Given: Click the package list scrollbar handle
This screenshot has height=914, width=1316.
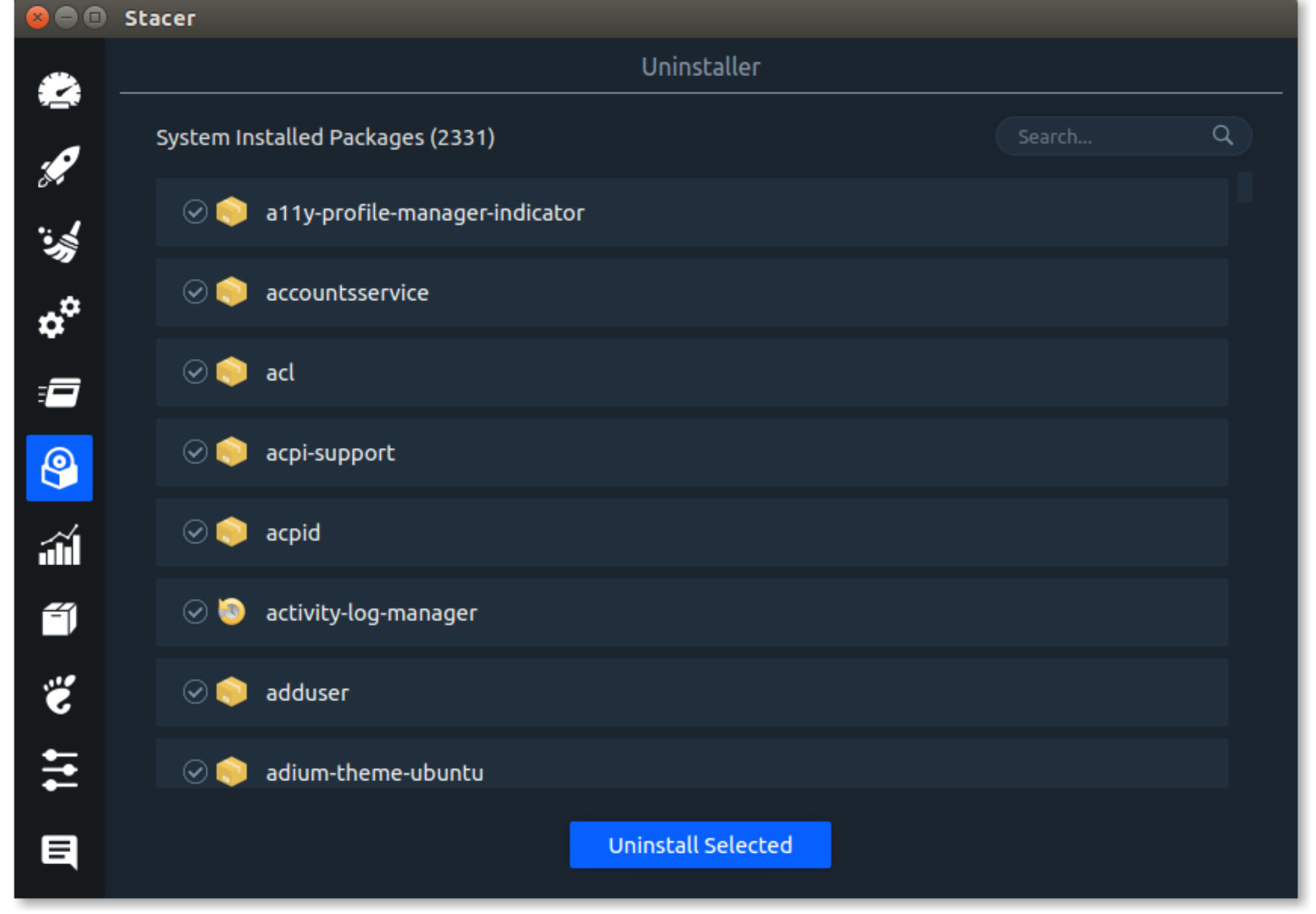Looking at the screenshot, I should (1244, 187).
